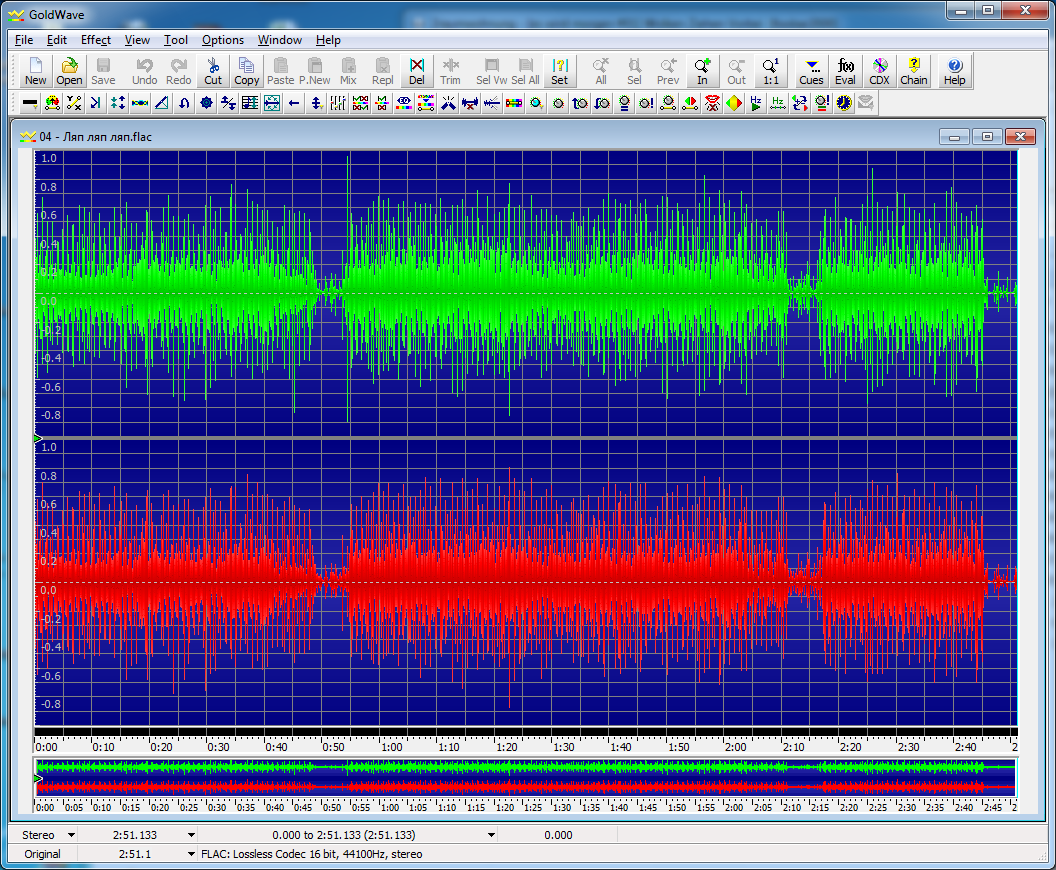The width and height of the screenshot is (1056, 870).
Task: Open the CDX CD reader tool
Action: tap(879, 71)
